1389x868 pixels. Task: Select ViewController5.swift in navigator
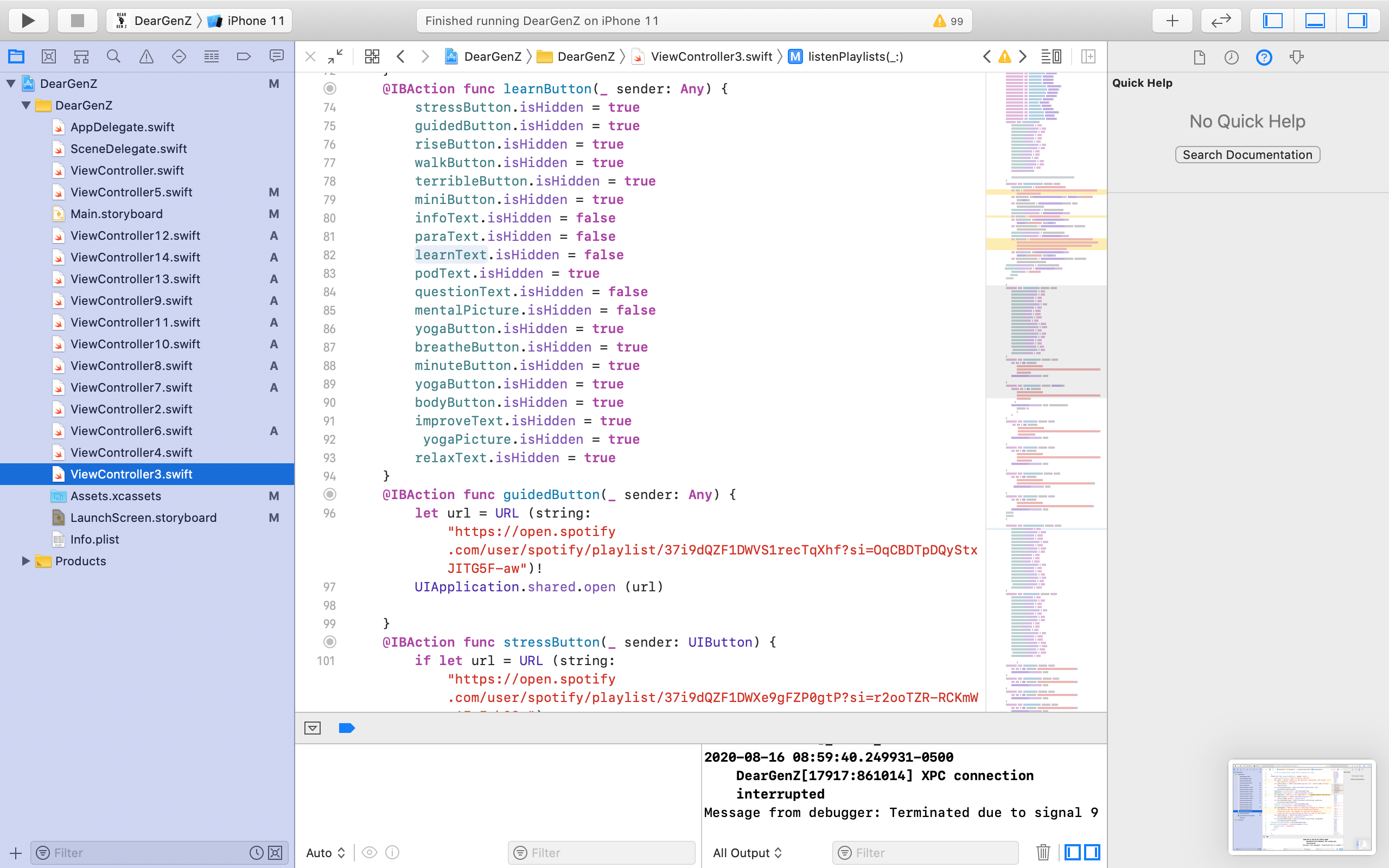point(131,192)
